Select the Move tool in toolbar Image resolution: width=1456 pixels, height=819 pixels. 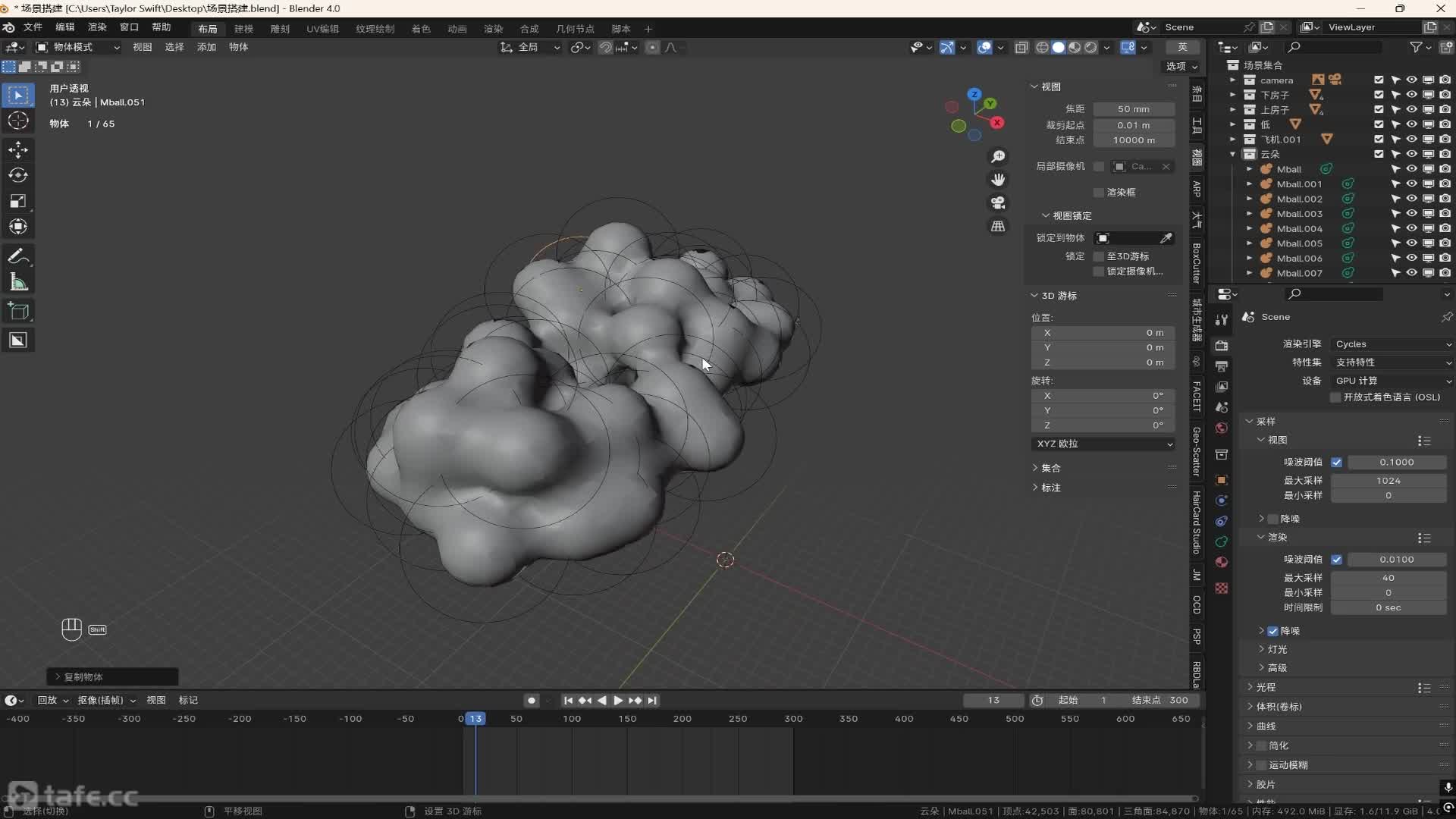tap(18, 149)
